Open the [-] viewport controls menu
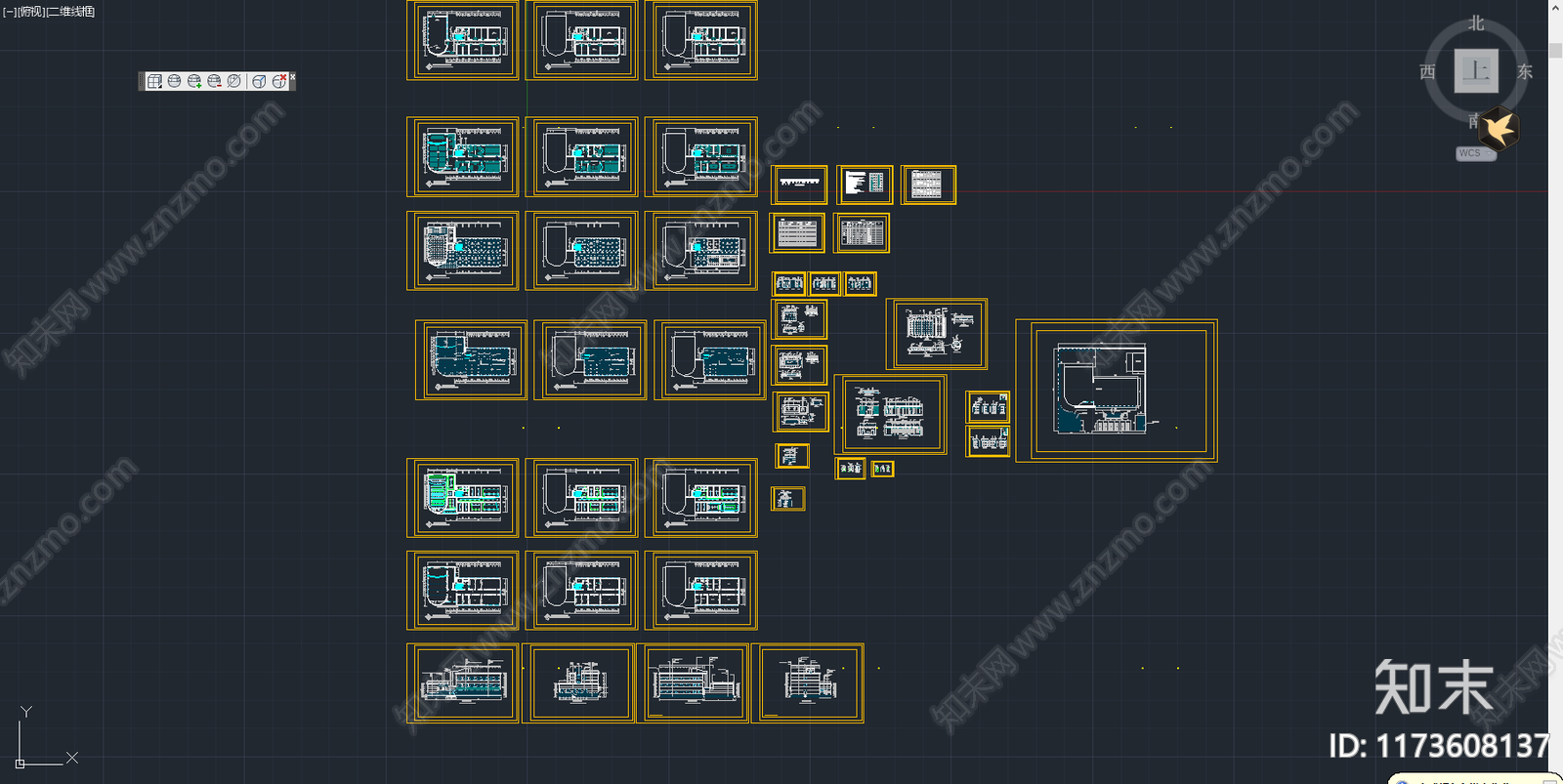Screen dimensions: 1563x784 tap(10, 12)
